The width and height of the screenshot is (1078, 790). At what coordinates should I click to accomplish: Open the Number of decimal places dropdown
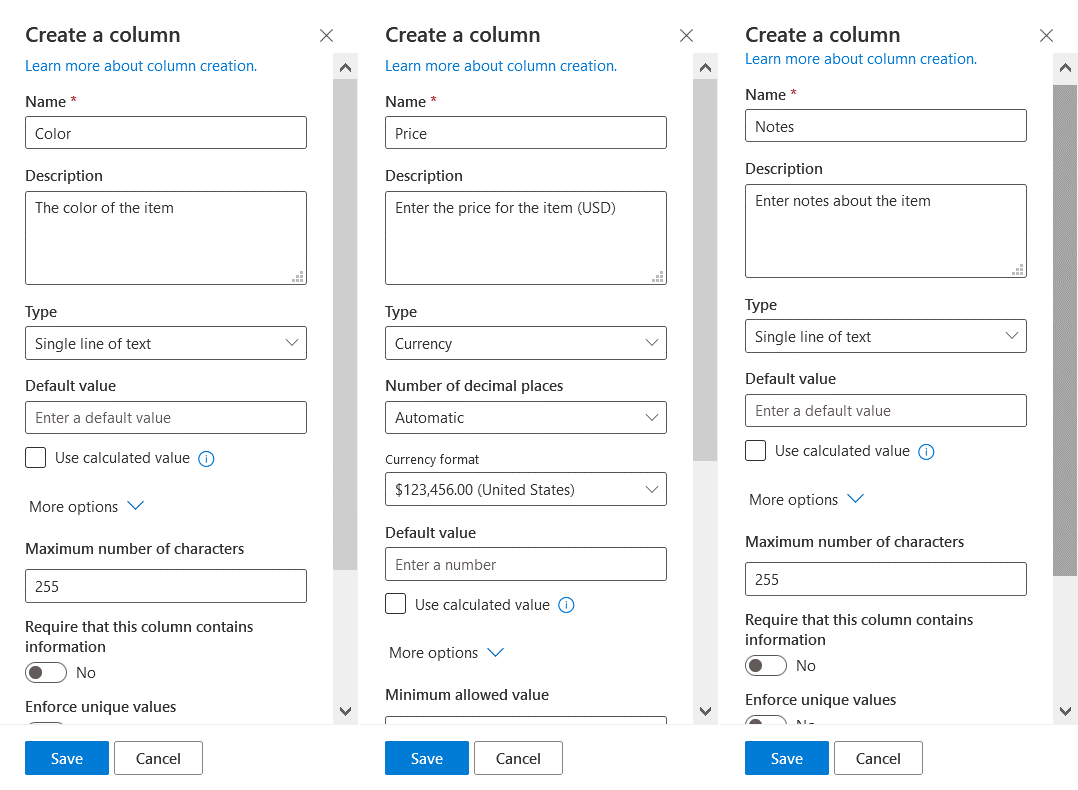pyautogui.click(x=526, y=417)
